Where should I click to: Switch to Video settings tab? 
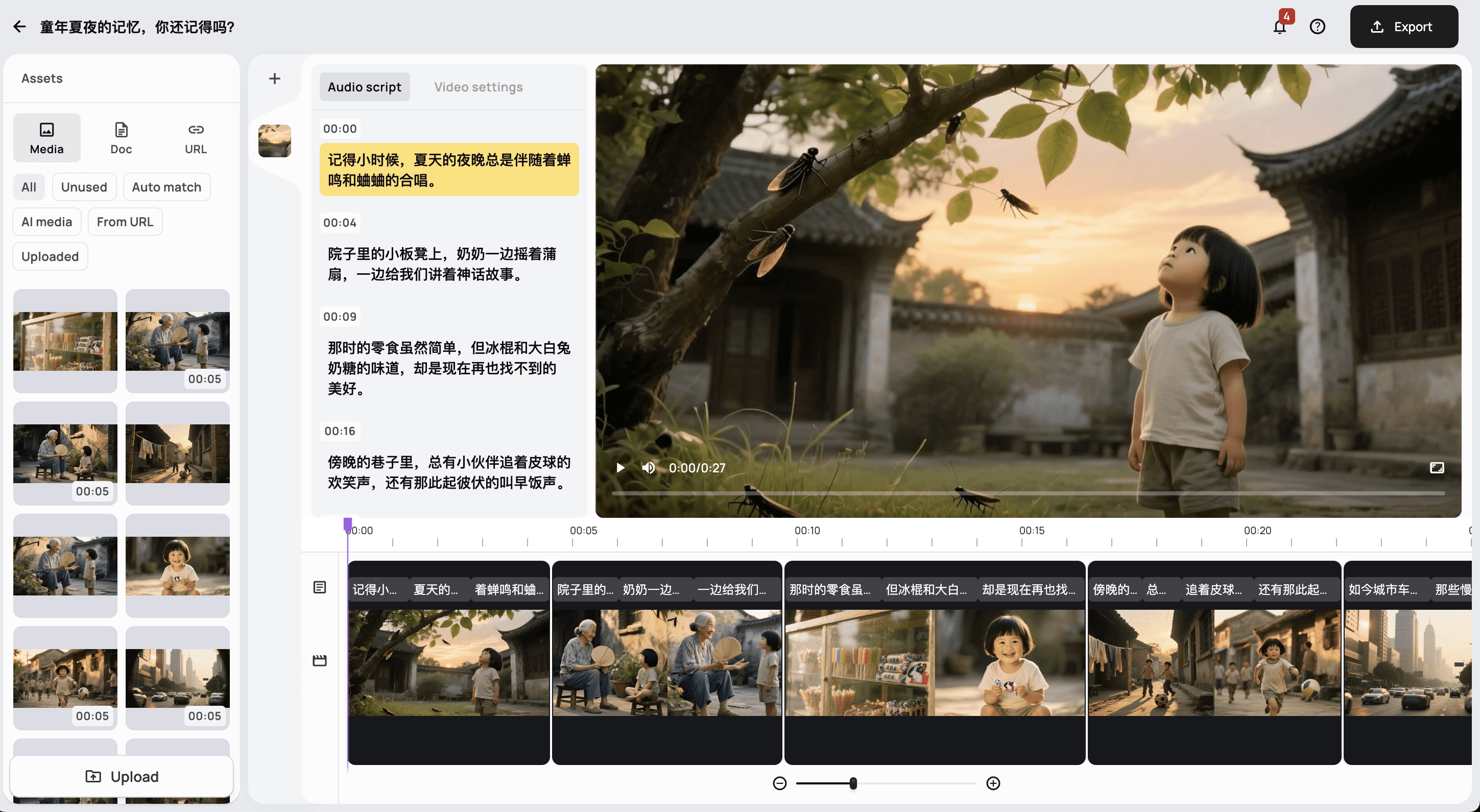pyautogui.click(x=478, y=87)
